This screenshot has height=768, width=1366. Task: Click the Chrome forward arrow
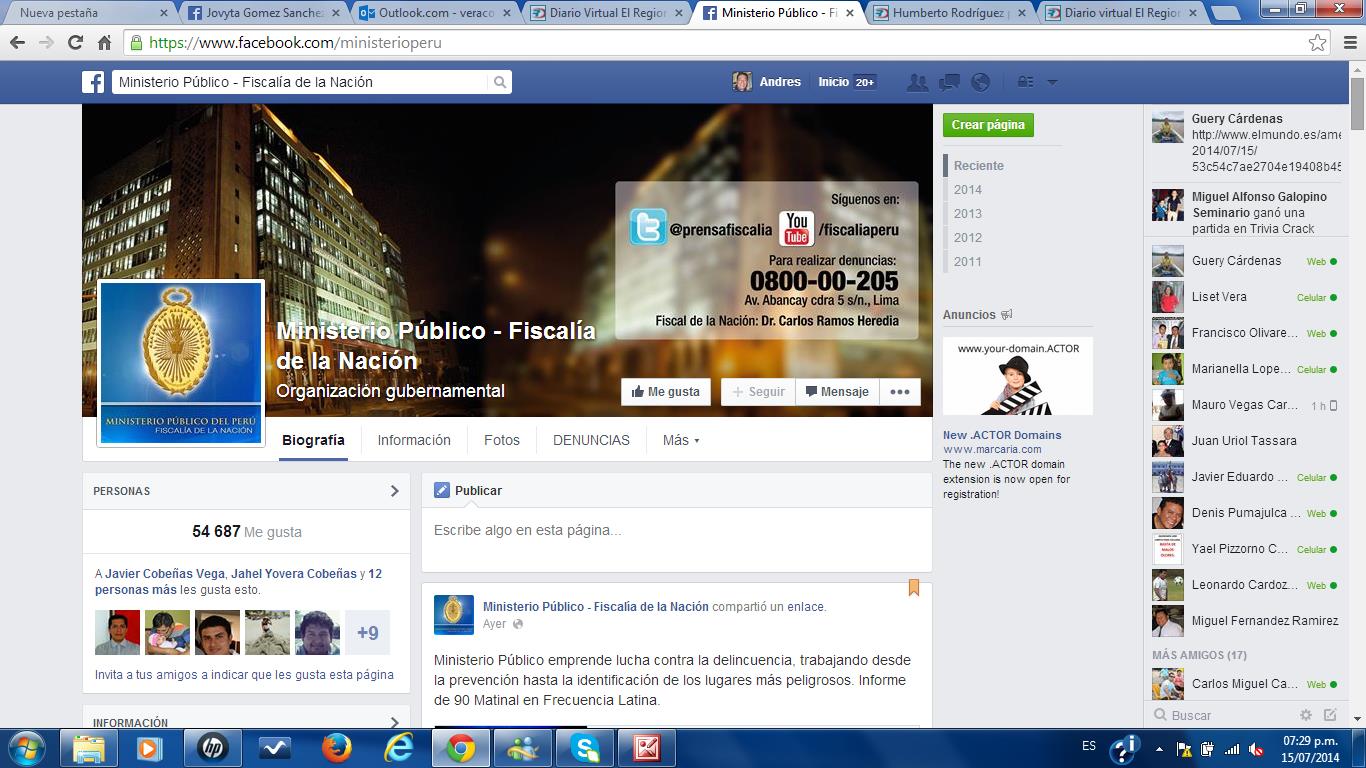(x=46, y=43)
